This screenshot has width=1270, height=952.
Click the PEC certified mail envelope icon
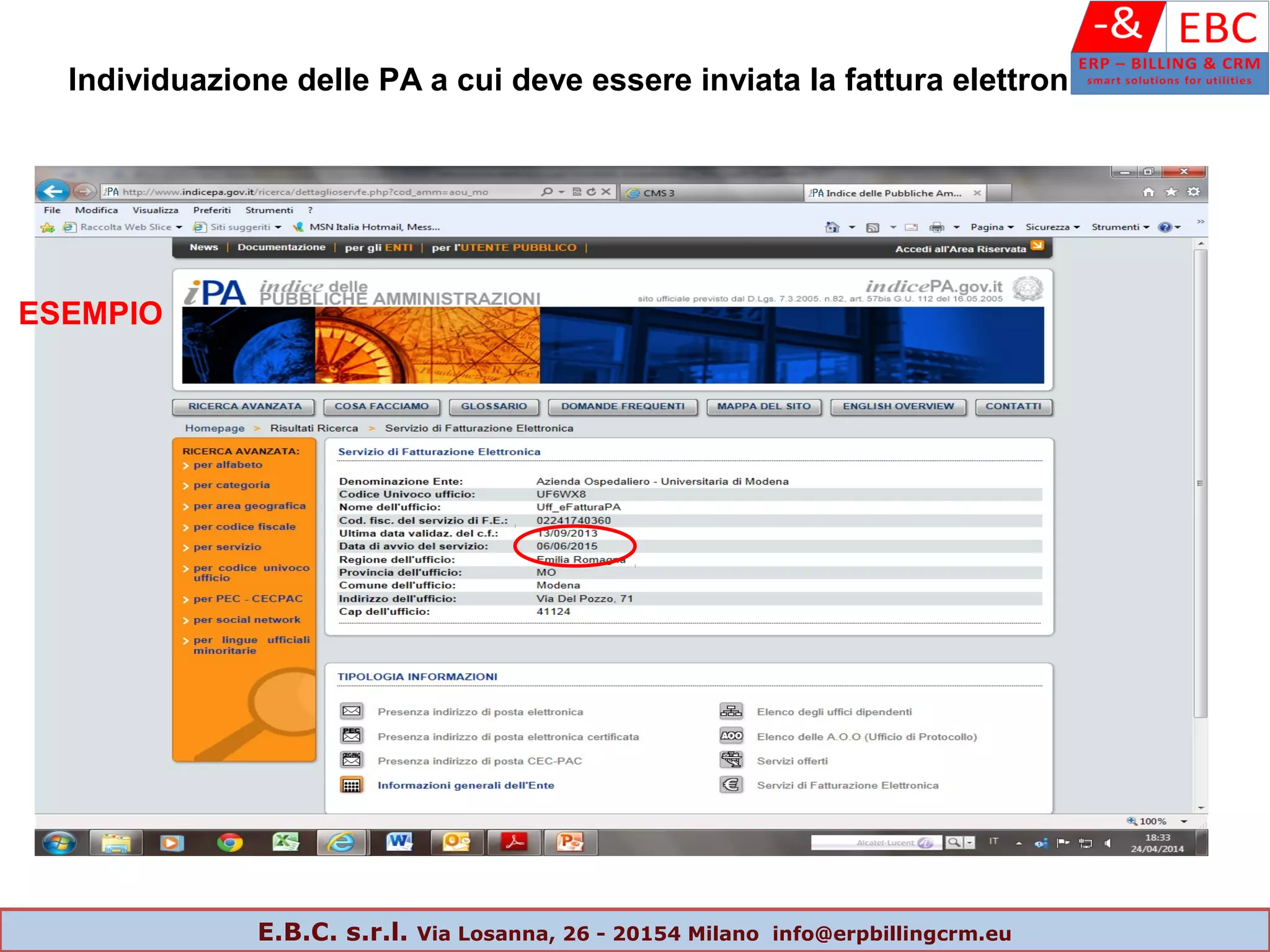tap(352, 736)
